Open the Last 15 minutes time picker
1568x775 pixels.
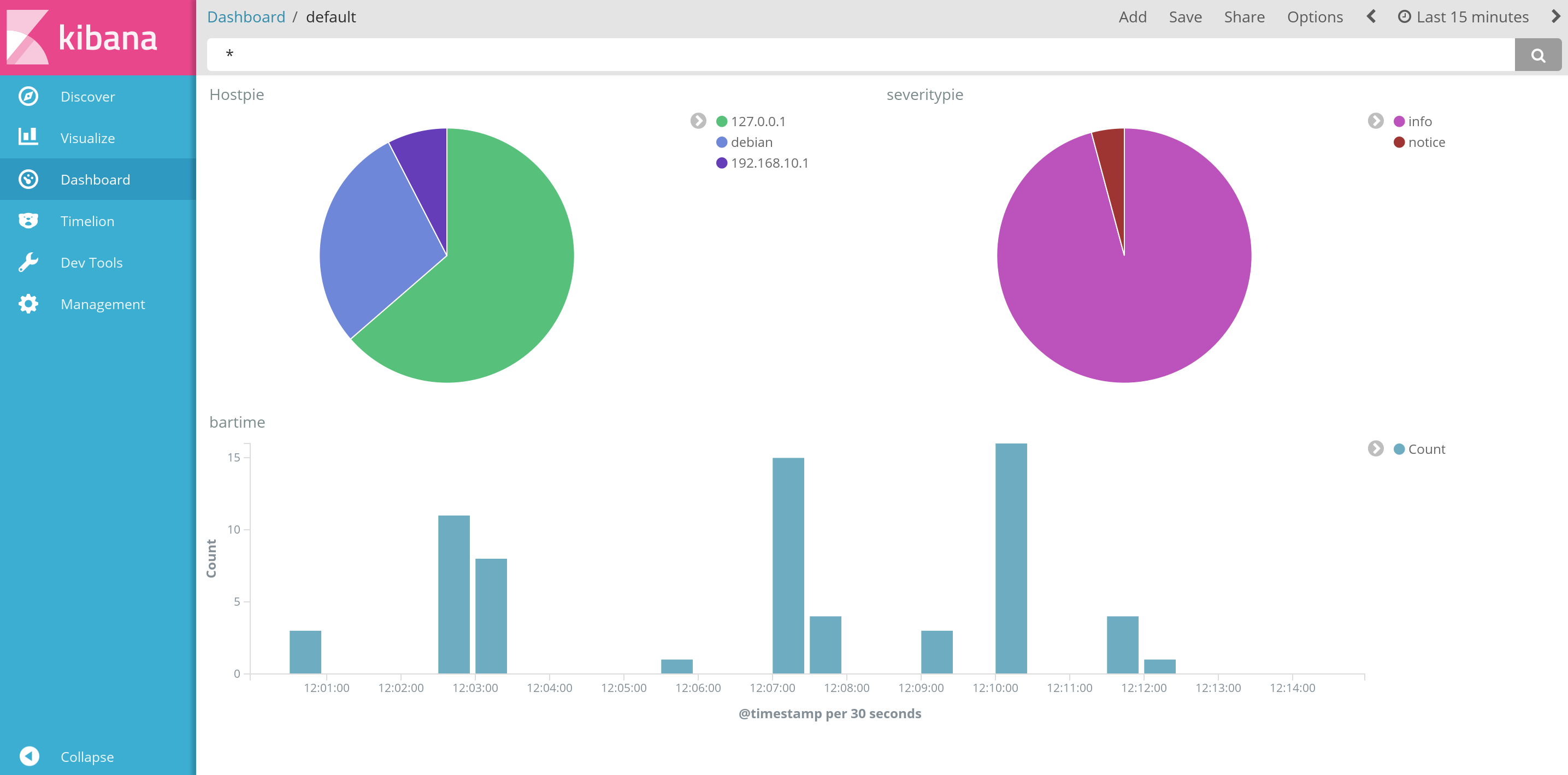click(x=1463, y=17)
